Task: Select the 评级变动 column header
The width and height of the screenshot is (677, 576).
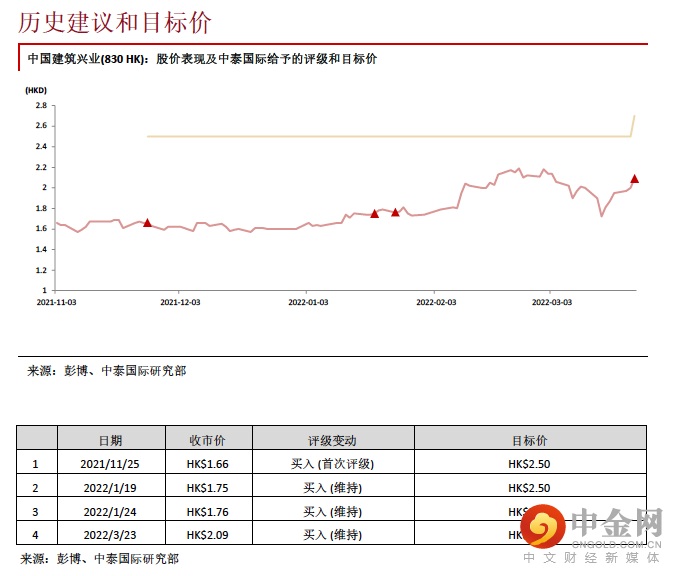Action: pos(332,440)
